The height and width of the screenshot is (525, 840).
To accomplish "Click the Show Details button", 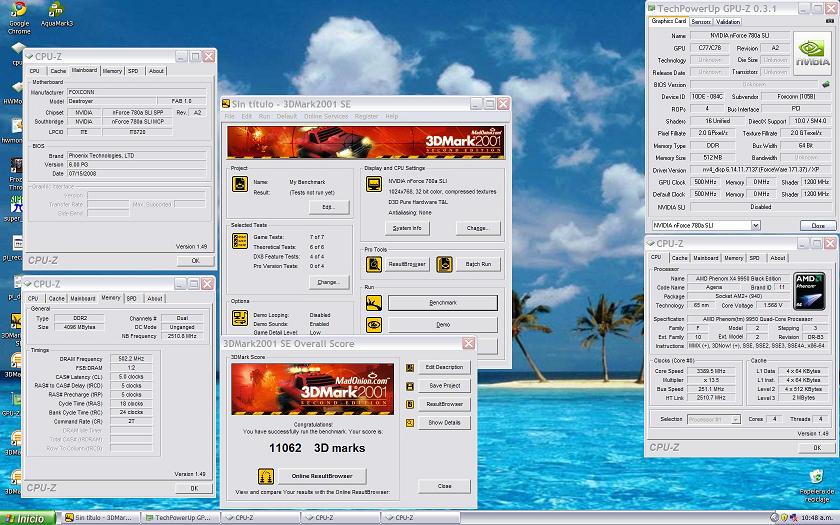I will click(x=444, y=422).
